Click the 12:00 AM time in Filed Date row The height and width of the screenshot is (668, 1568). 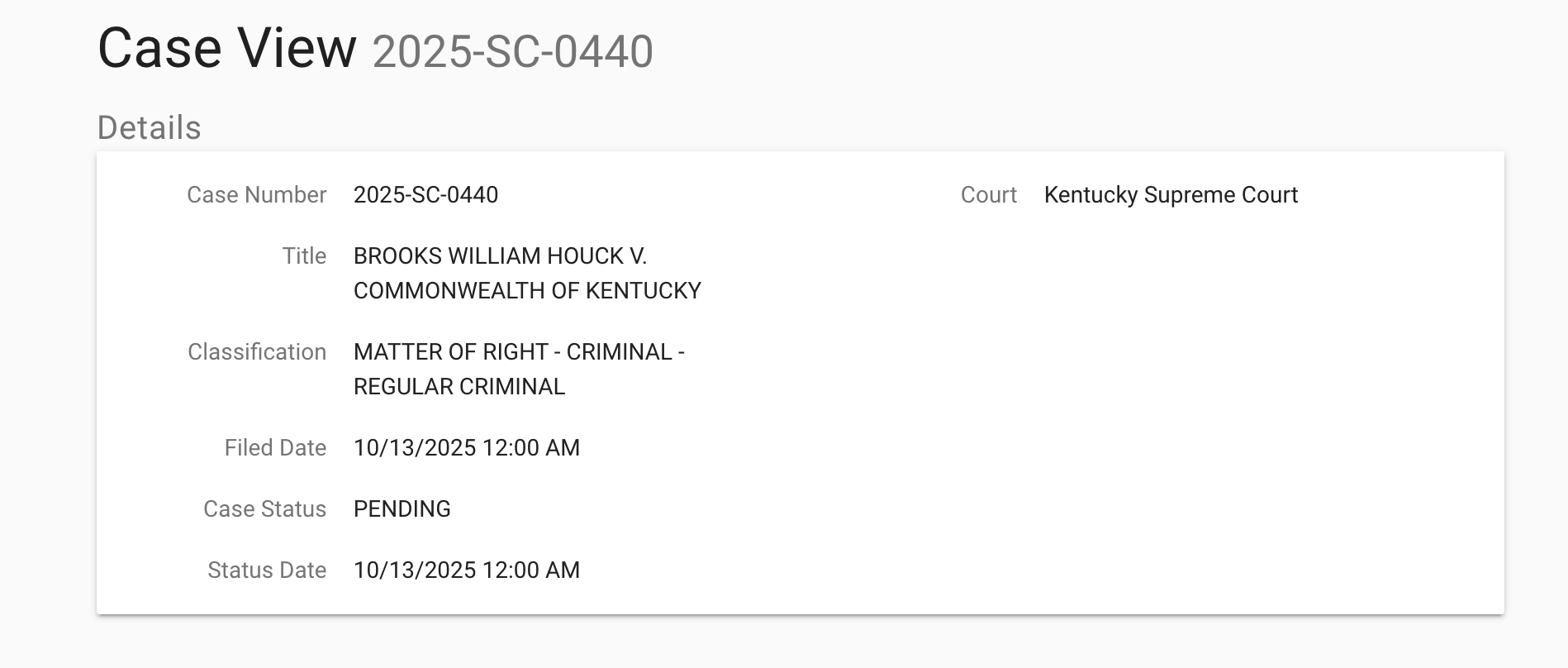tap(531, 448)
